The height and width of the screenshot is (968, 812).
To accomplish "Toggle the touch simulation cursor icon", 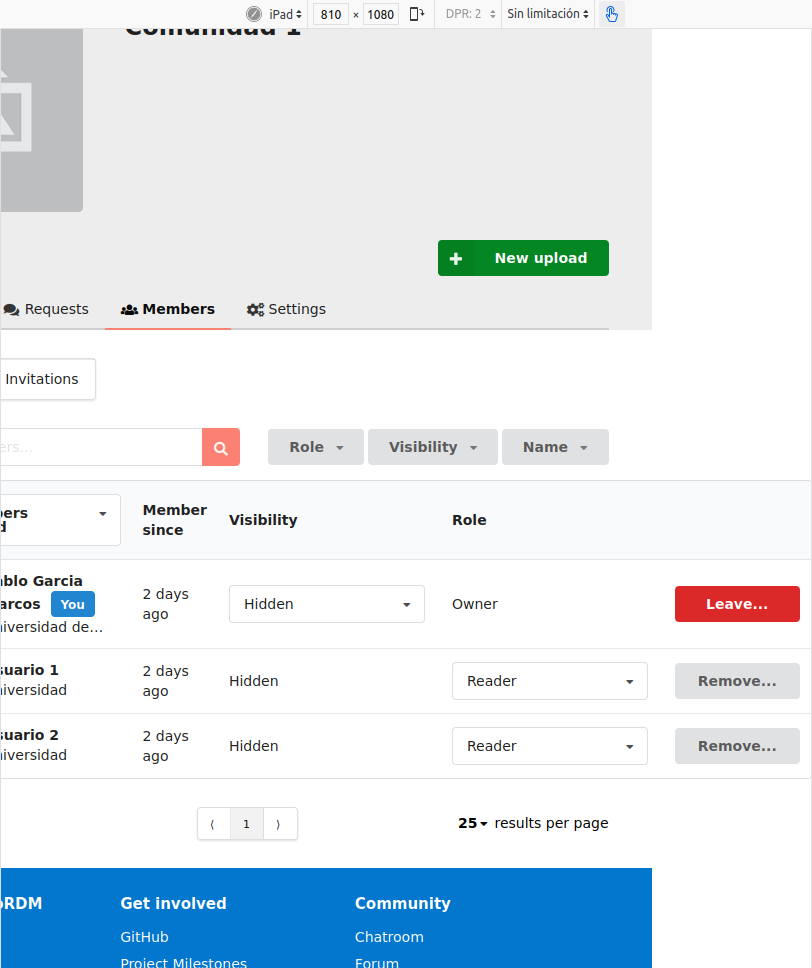I will point(611,14).
